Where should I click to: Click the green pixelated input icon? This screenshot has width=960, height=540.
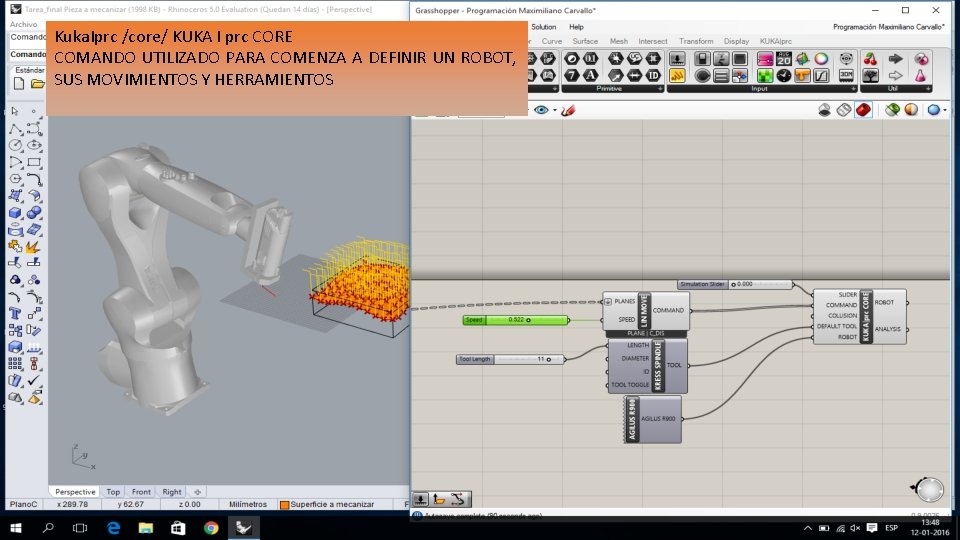tap(765, 76)
